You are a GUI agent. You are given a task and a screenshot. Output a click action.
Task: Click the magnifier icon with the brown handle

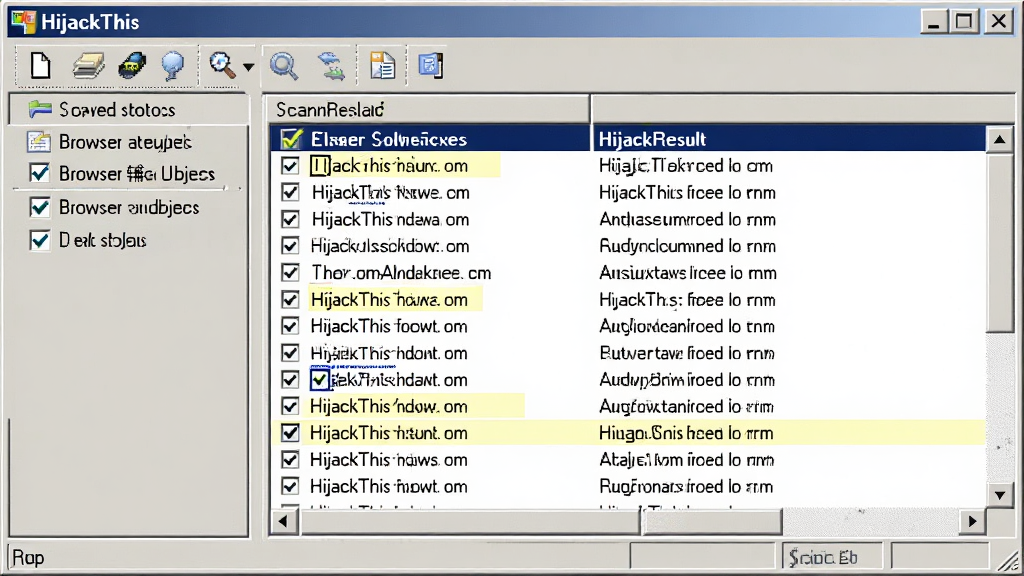222,65
